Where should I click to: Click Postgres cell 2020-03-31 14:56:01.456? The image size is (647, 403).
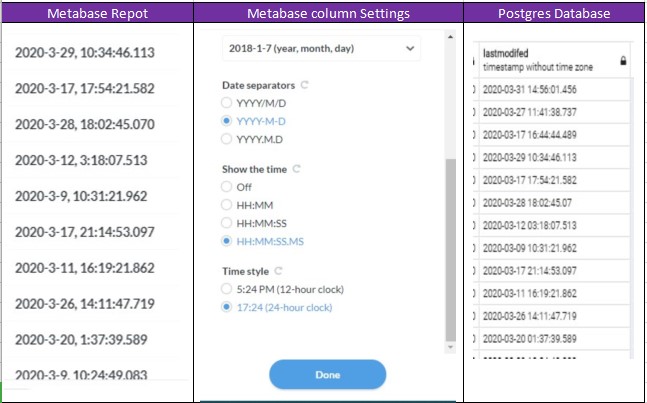[555, 90]
